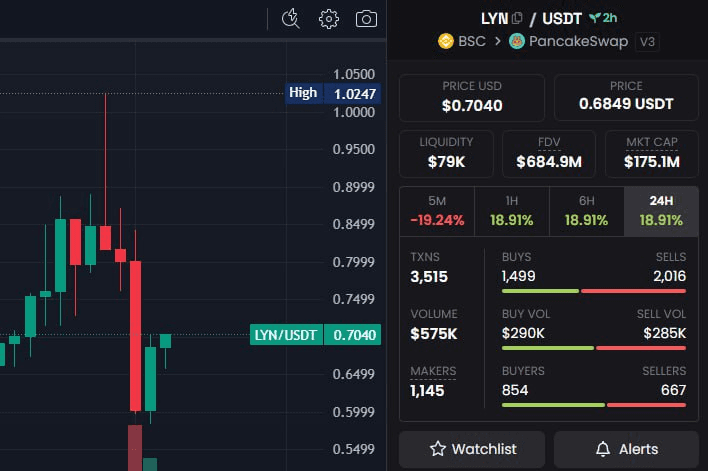
Task: Click the BSC chain link
Action: [x=473, y=42]
